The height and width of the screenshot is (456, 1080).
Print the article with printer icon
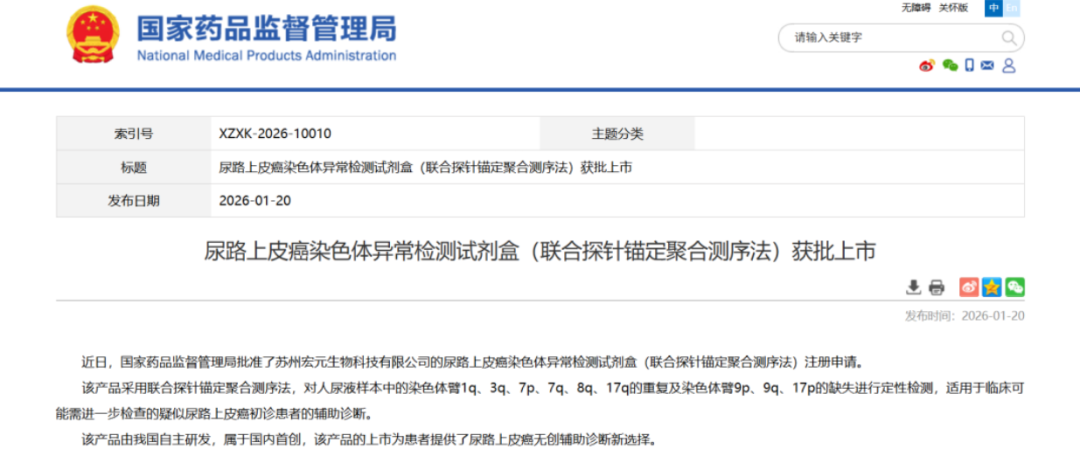(x=936, y=288)
